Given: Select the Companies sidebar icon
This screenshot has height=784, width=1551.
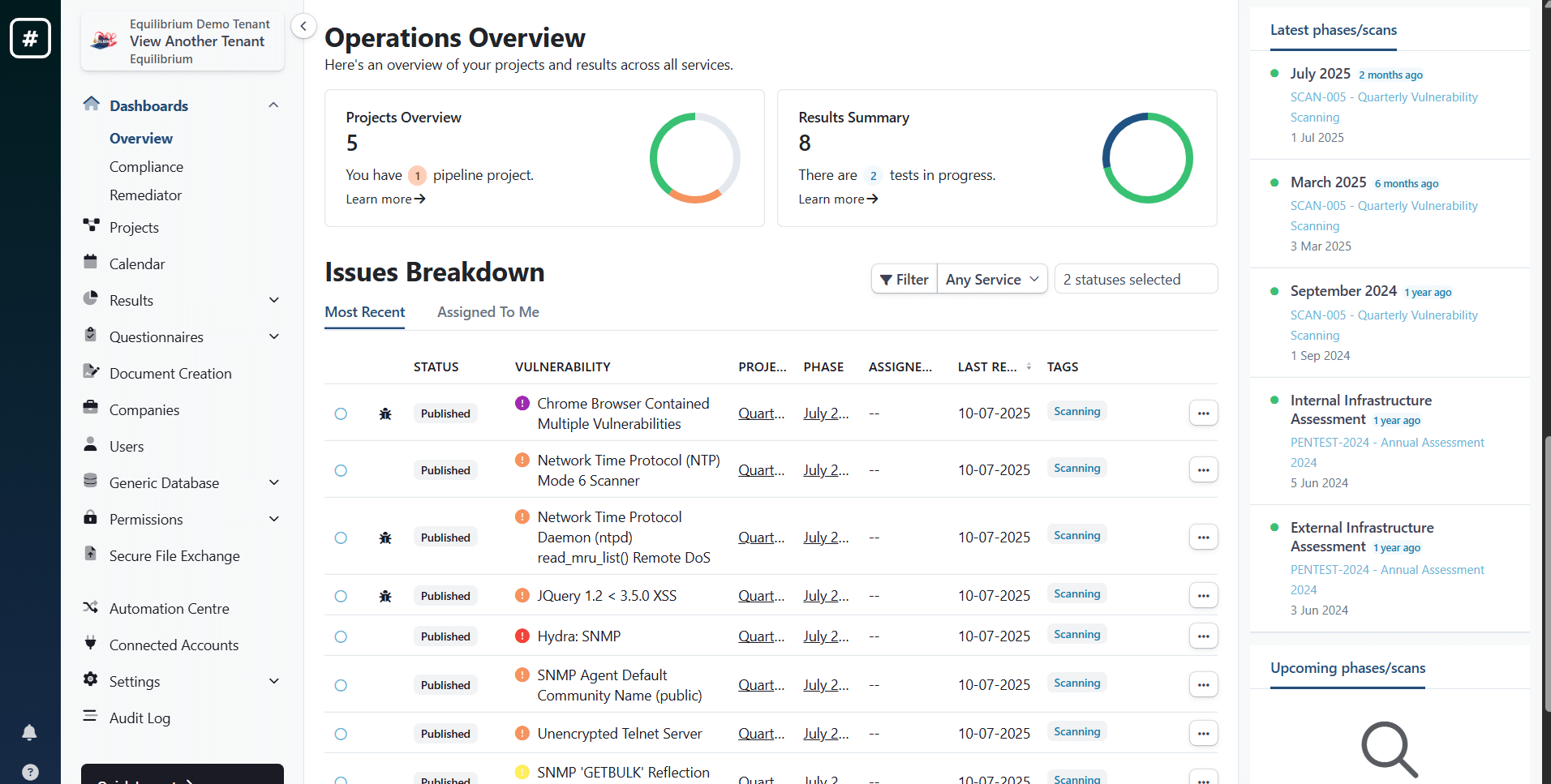Looking at the screenshot, I should click(x=91, y=409).
